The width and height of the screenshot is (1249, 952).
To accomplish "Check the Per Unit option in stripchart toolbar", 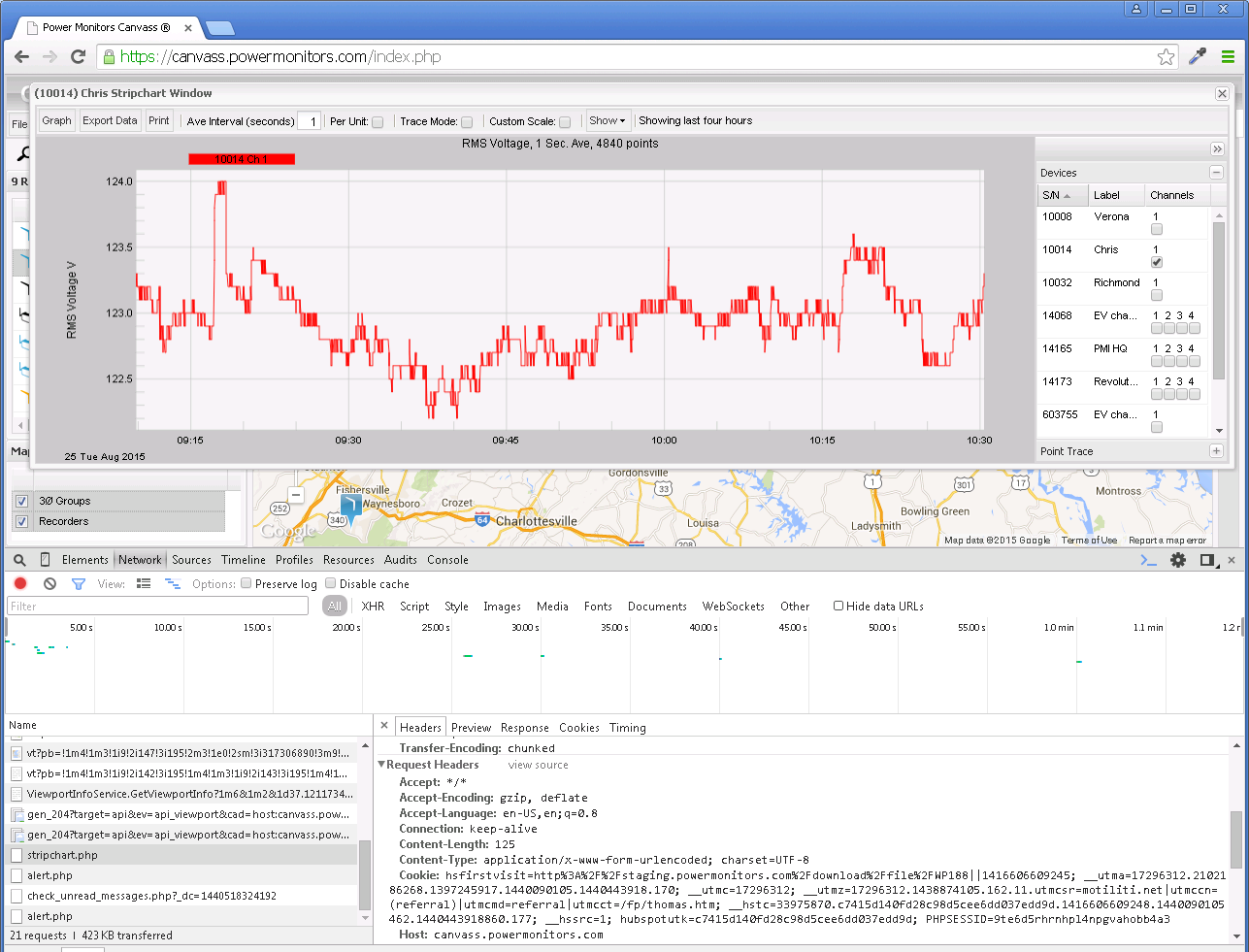I will (x=377, y=120).
